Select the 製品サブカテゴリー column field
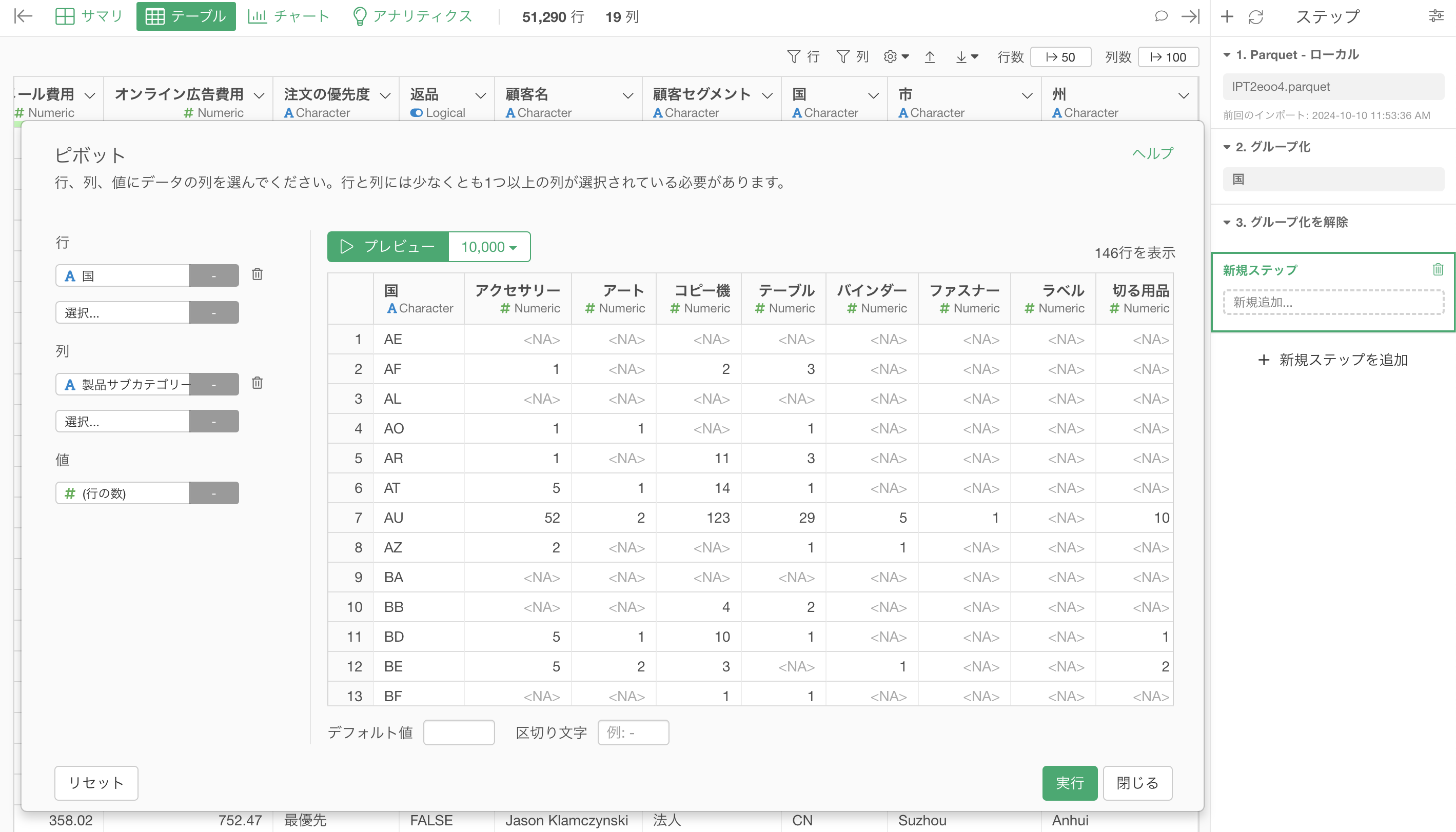The width and height of the screenshot is (1456, 832). (122, 384)
